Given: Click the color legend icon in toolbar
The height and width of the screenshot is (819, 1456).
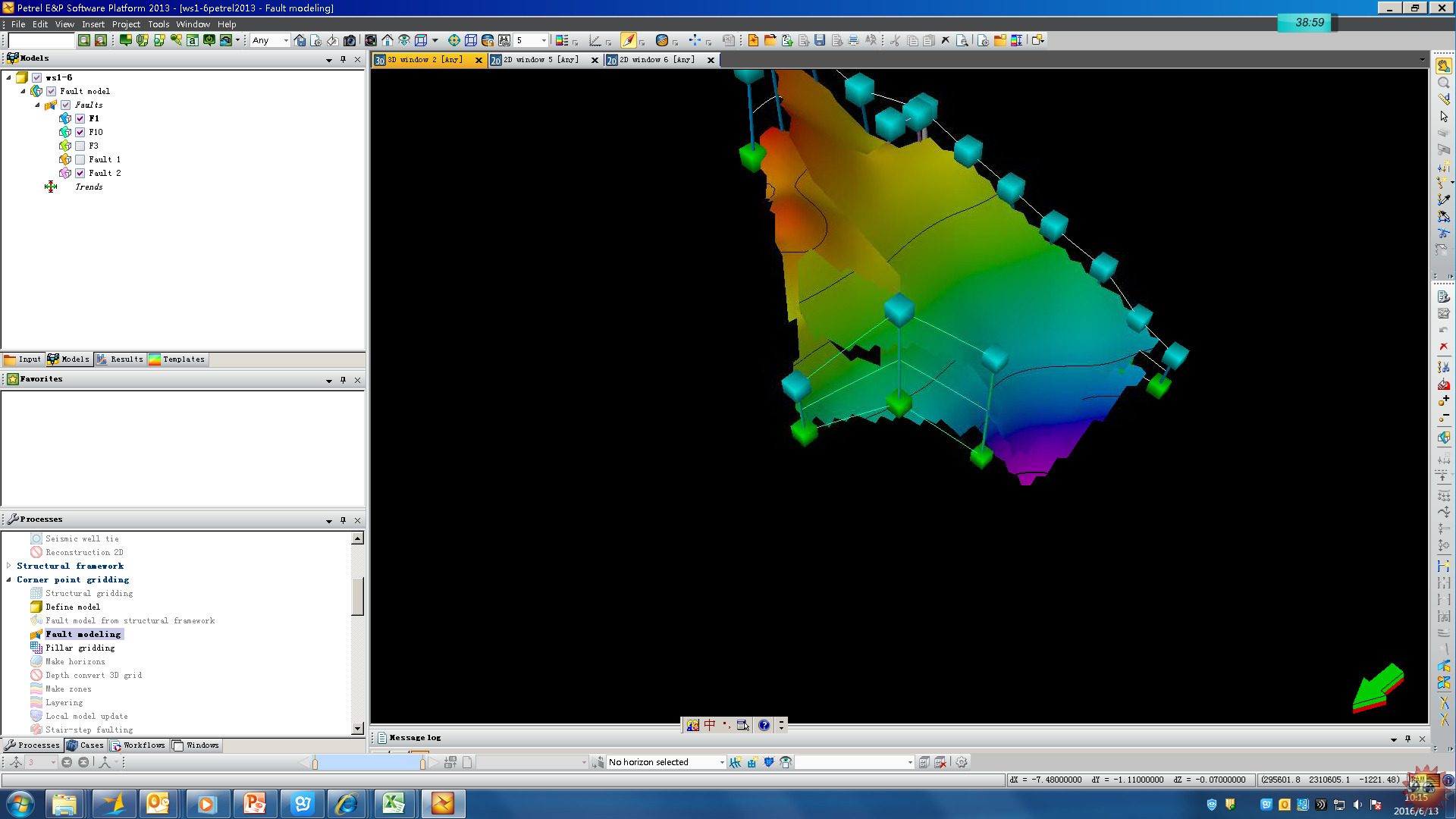Looking at the screenshot, I should coord(561,40).
